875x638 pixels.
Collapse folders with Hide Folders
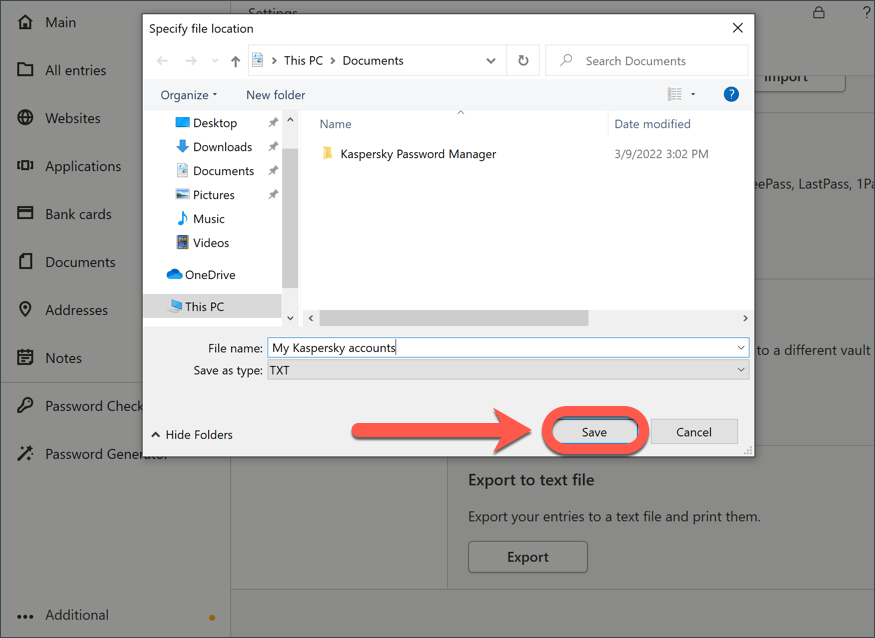pos(192,434)
